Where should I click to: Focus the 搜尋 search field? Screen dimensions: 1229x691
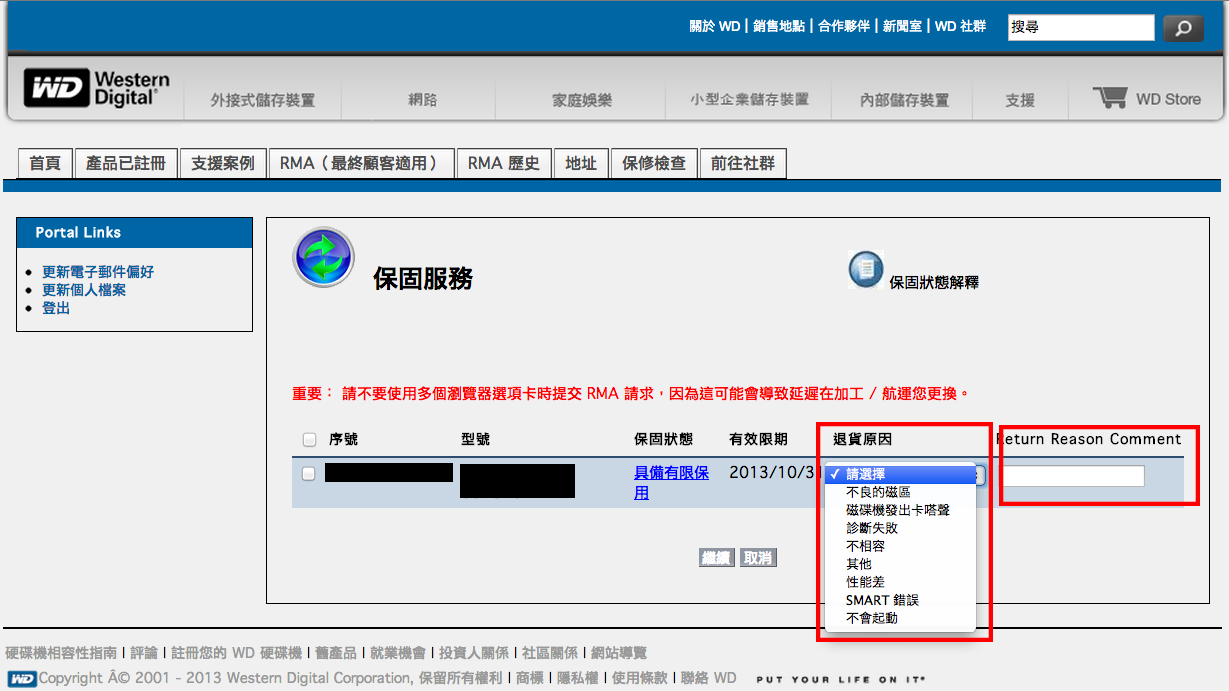click(x=1081, y=28)
